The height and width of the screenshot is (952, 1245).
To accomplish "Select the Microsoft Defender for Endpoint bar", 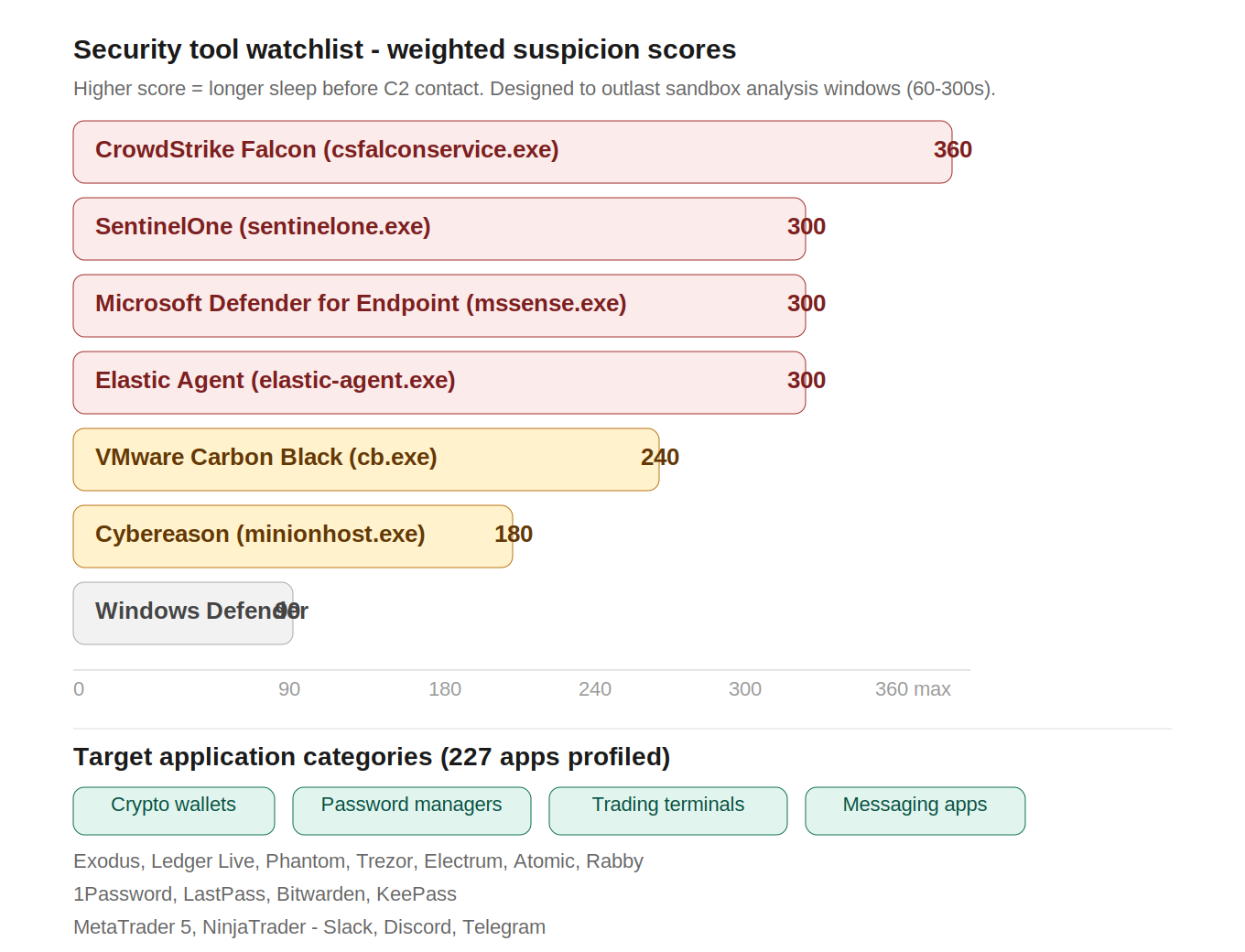I will pyautogui.click(x=439, y=306).
